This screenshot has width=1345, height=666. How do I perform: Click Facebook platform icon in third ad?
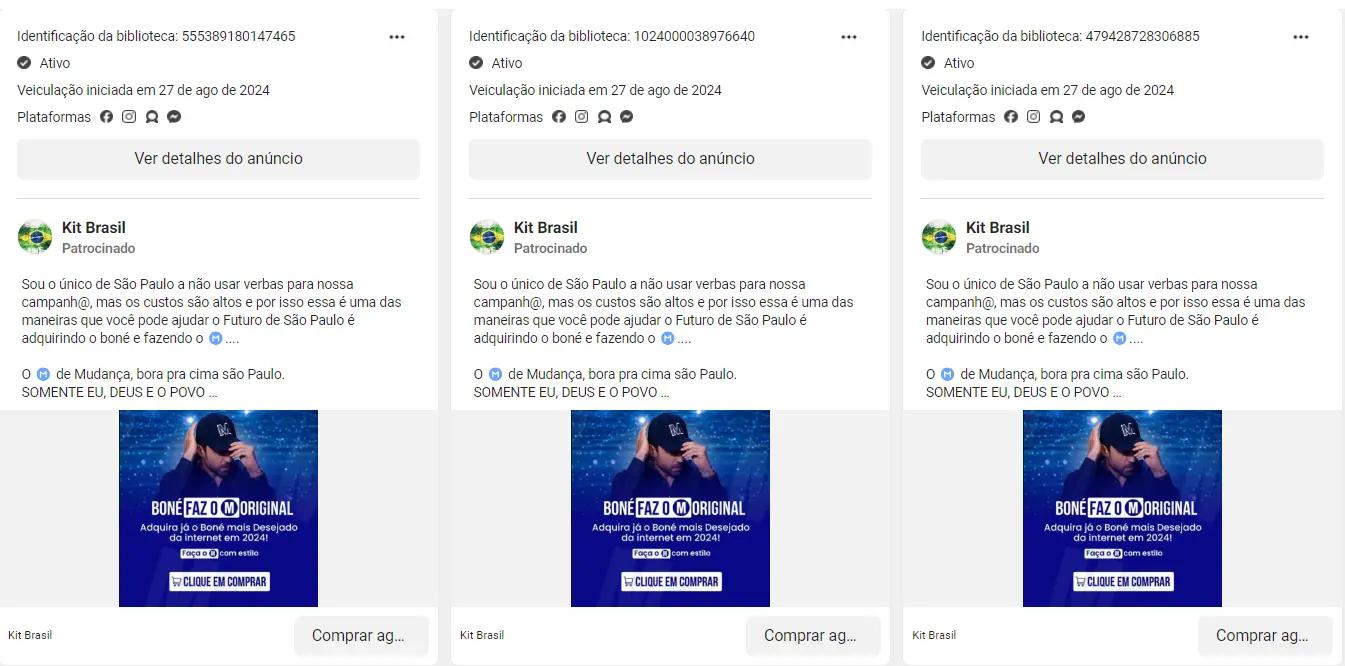(1011, 117)
